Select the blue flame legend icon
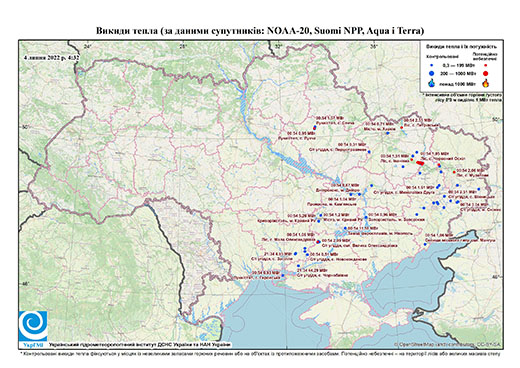This screenshot has width=520, height=368. (x=432, y=83)
